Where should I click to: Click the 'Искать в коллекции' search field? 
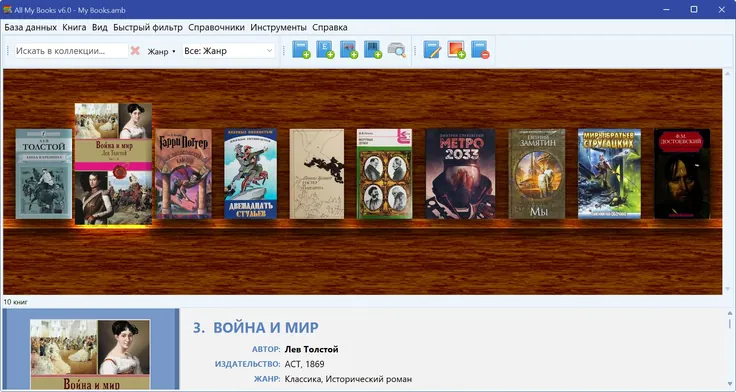pos(71,51)
